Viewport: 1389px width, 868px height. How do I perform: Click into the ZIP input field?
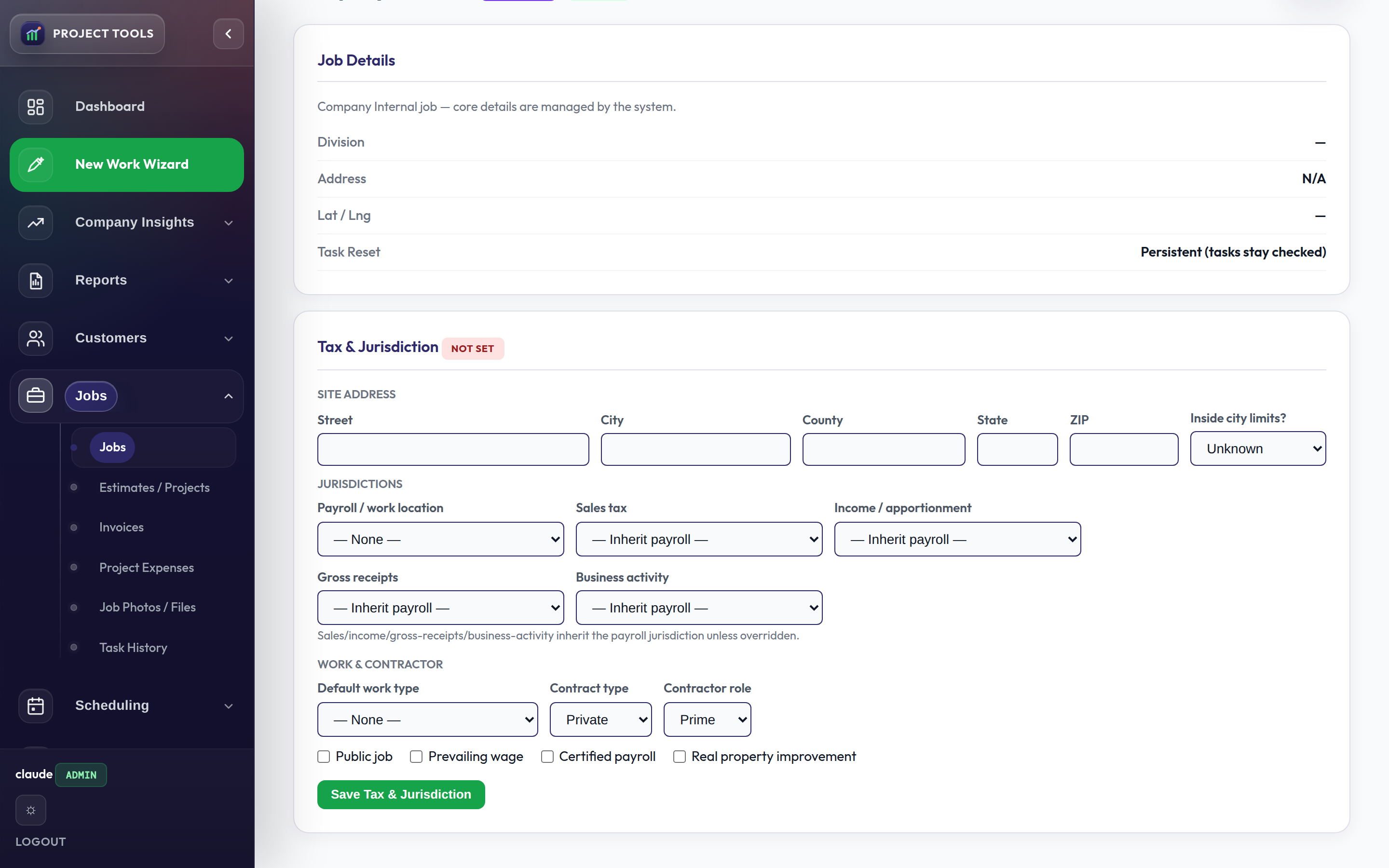tap(1123, 449)
